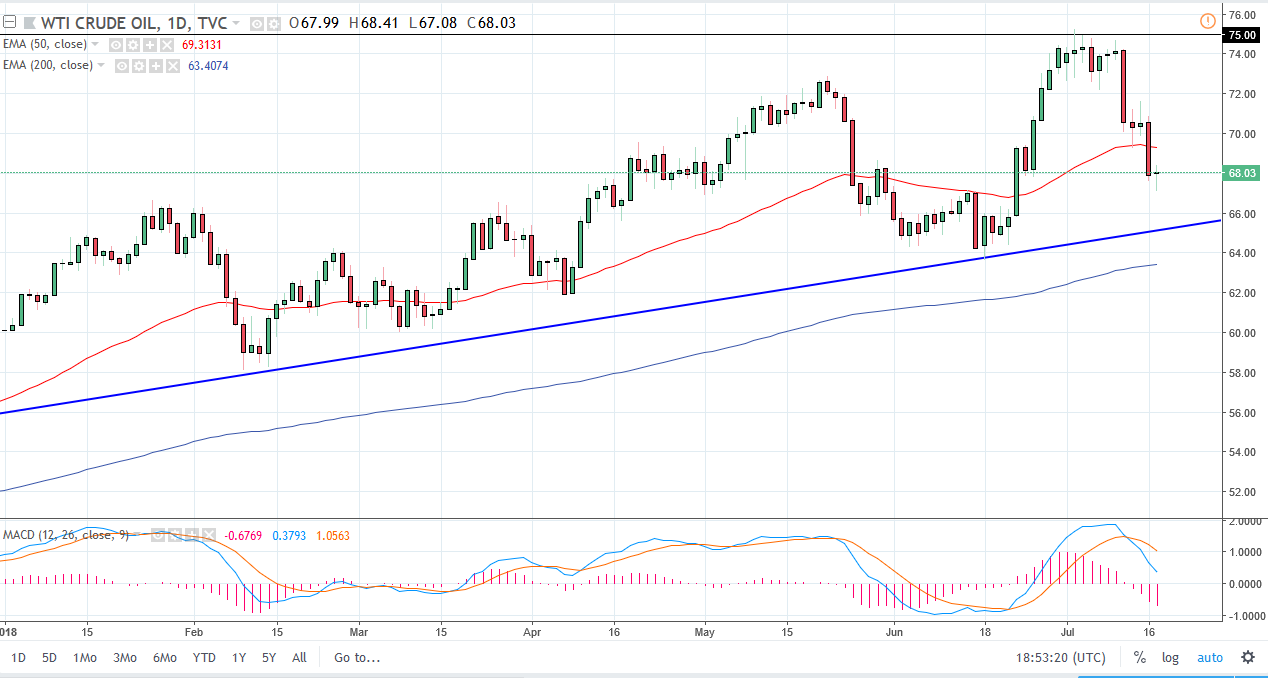Screen dimensions: 1268x678
Task: Click the plus icon beside EMA (200, close)
Action: [x=157, y=65]
